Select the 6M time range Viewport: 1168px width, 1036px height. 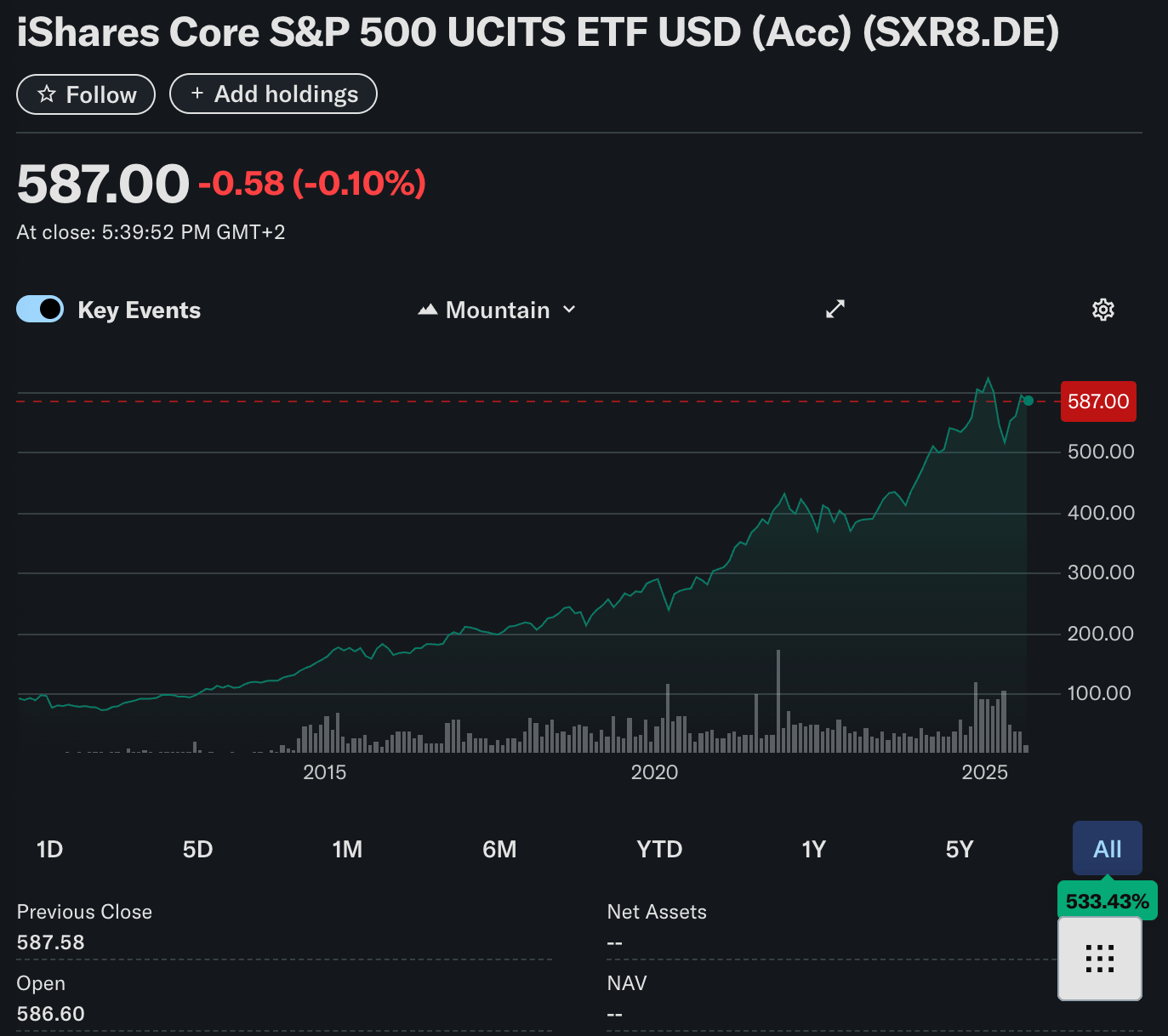click(499, 849)
